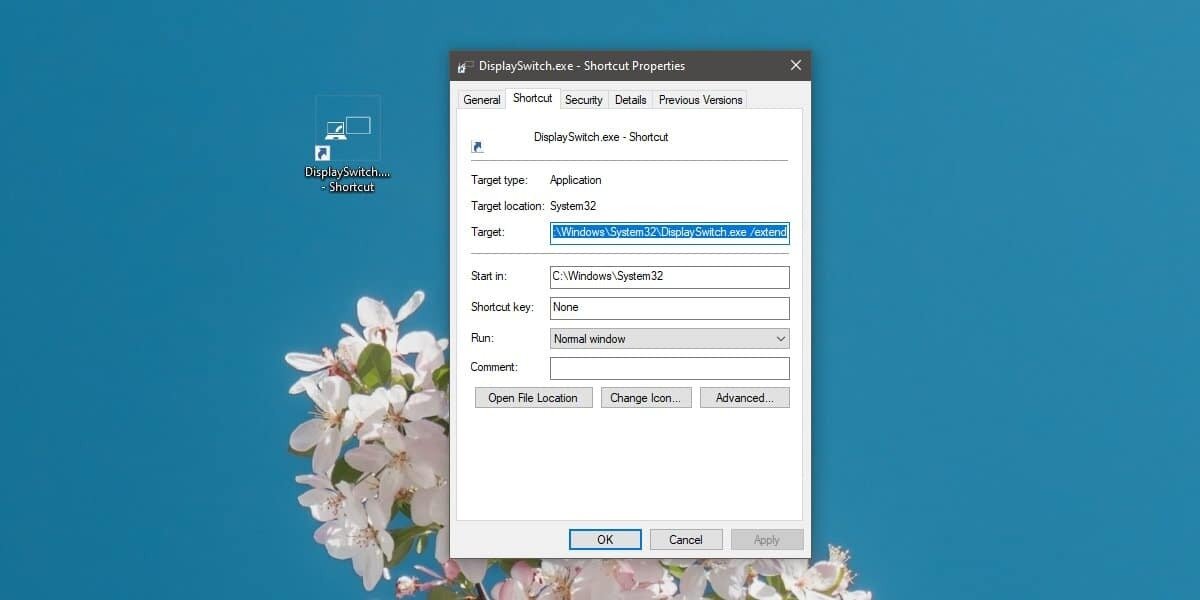Image resolution: width=1200 pixels, height=600 pixels.
Task: Click the Shortcut key field showing None
Action: [669, 308]
